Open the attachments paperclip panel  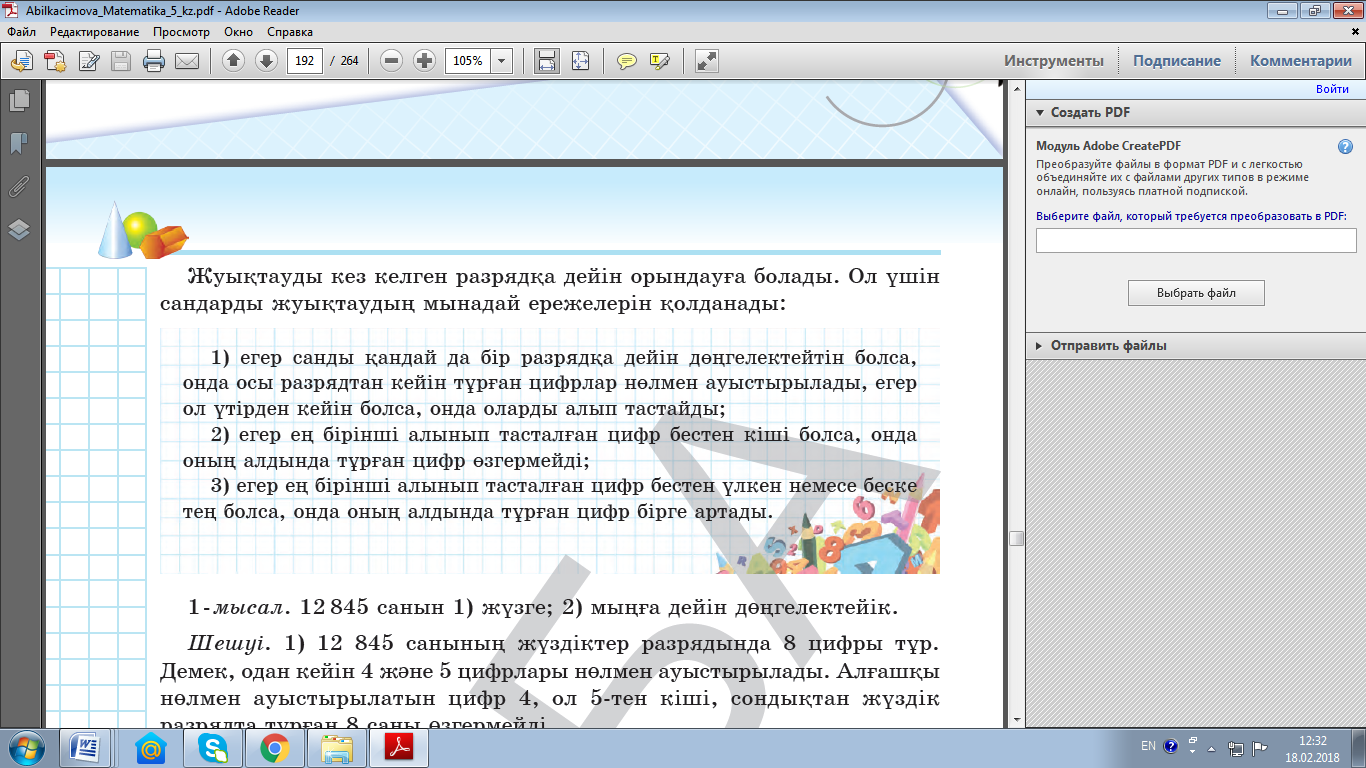[19, 187]
